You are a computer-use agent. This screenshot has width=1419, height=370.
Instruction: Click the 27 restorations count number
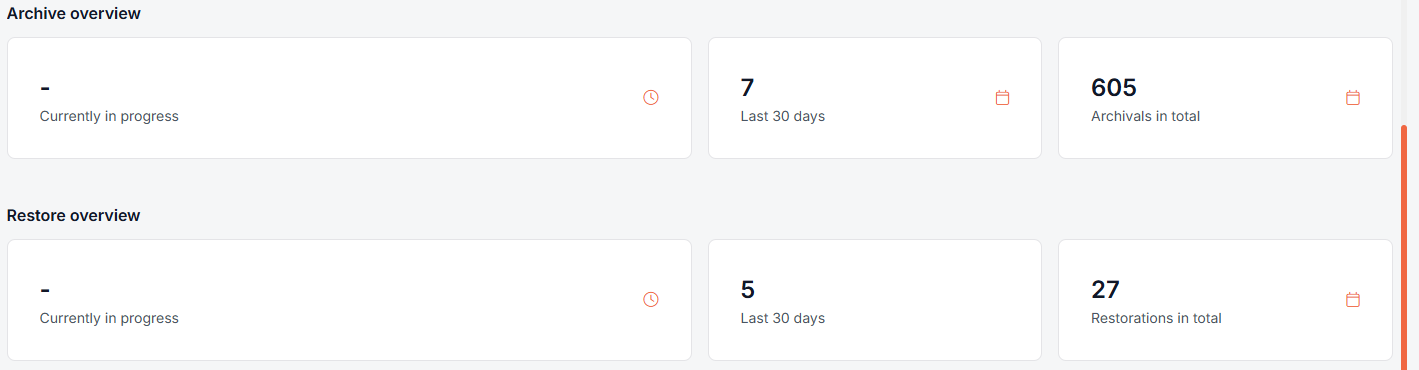coord(1105,290)
